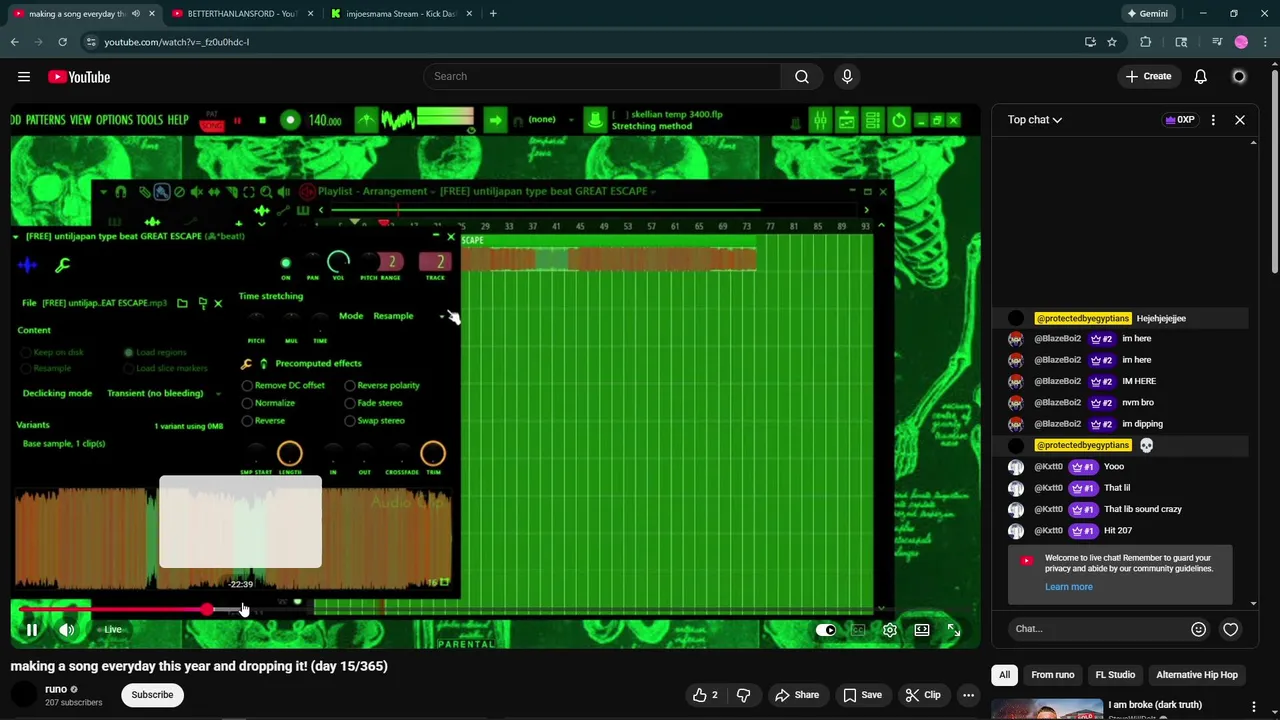The width and height of the screenshot is (1280, 720).
Task: Click blue waveform icon in sample window
Action: (x=27, y=265)
